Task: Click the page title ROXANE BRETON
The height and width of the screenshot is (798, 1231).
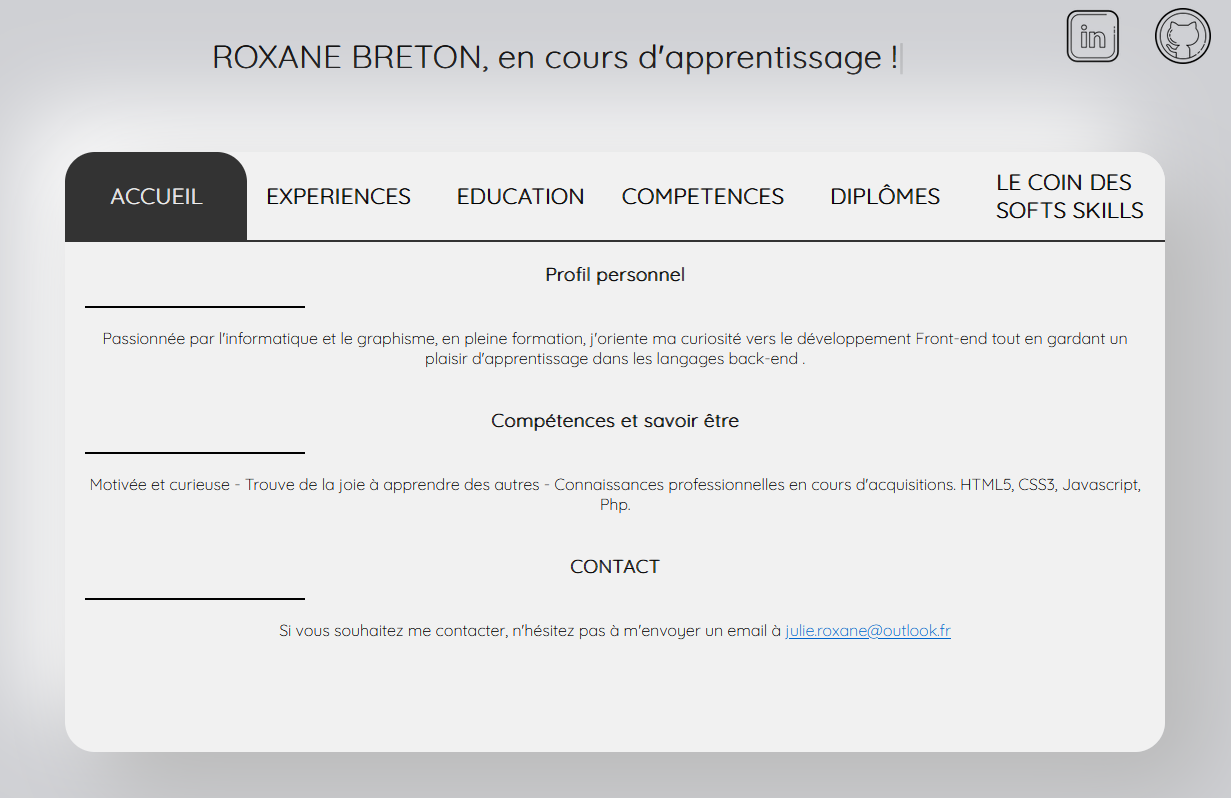Action: click(556, 57)
